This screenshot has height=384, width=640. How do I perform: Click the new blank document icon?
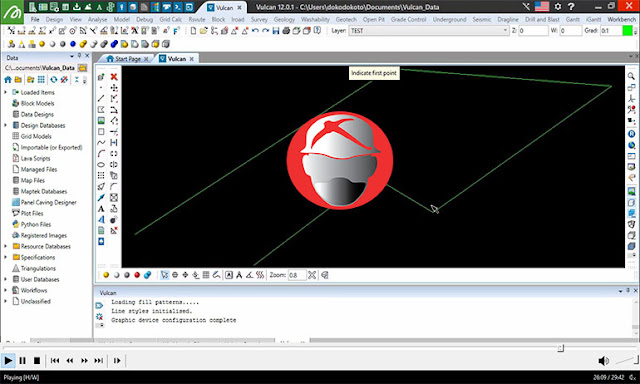point(193,31)
